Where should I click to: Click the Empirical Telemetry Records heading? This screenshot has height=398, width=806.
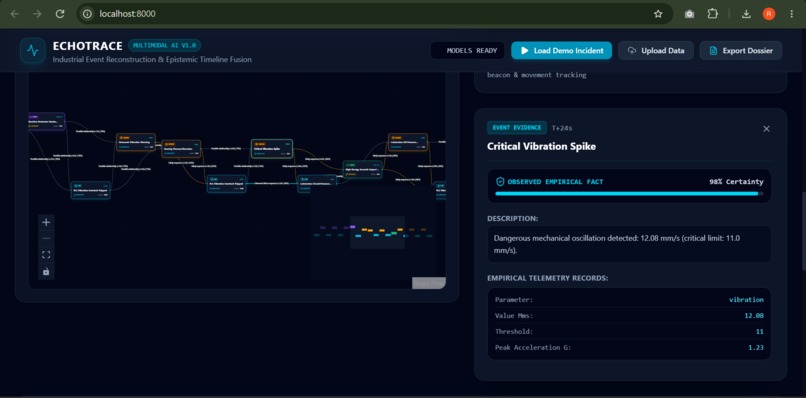[x=547, y=278]
